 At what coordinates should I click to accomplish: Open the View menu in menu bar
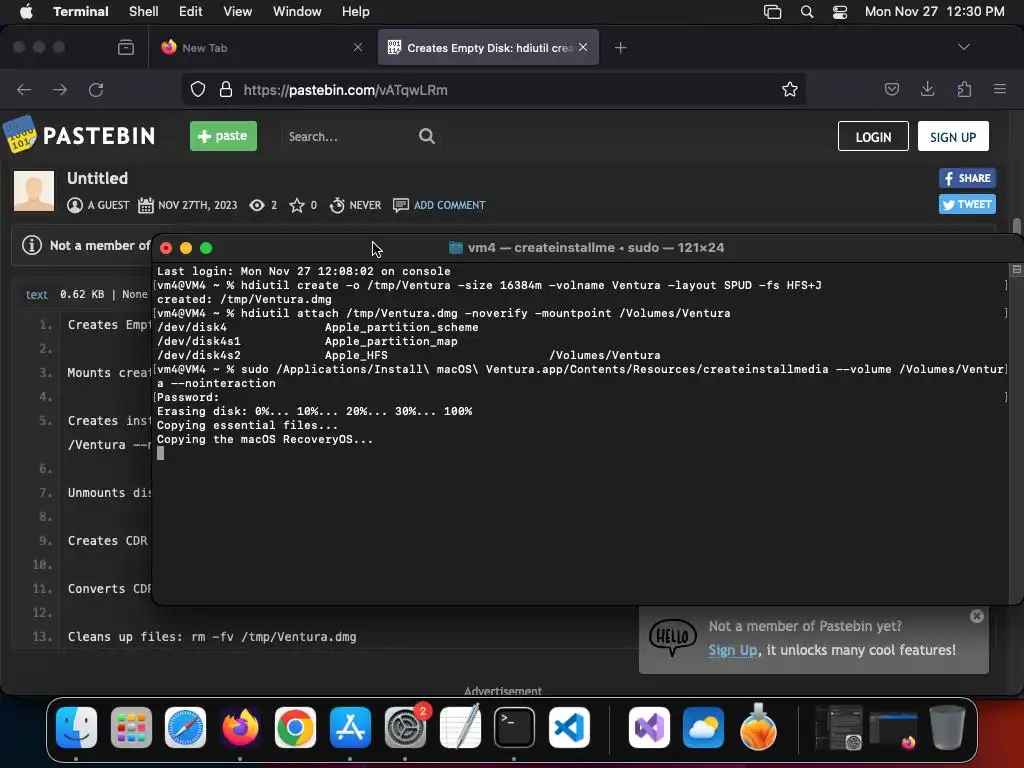pos(238,12)
